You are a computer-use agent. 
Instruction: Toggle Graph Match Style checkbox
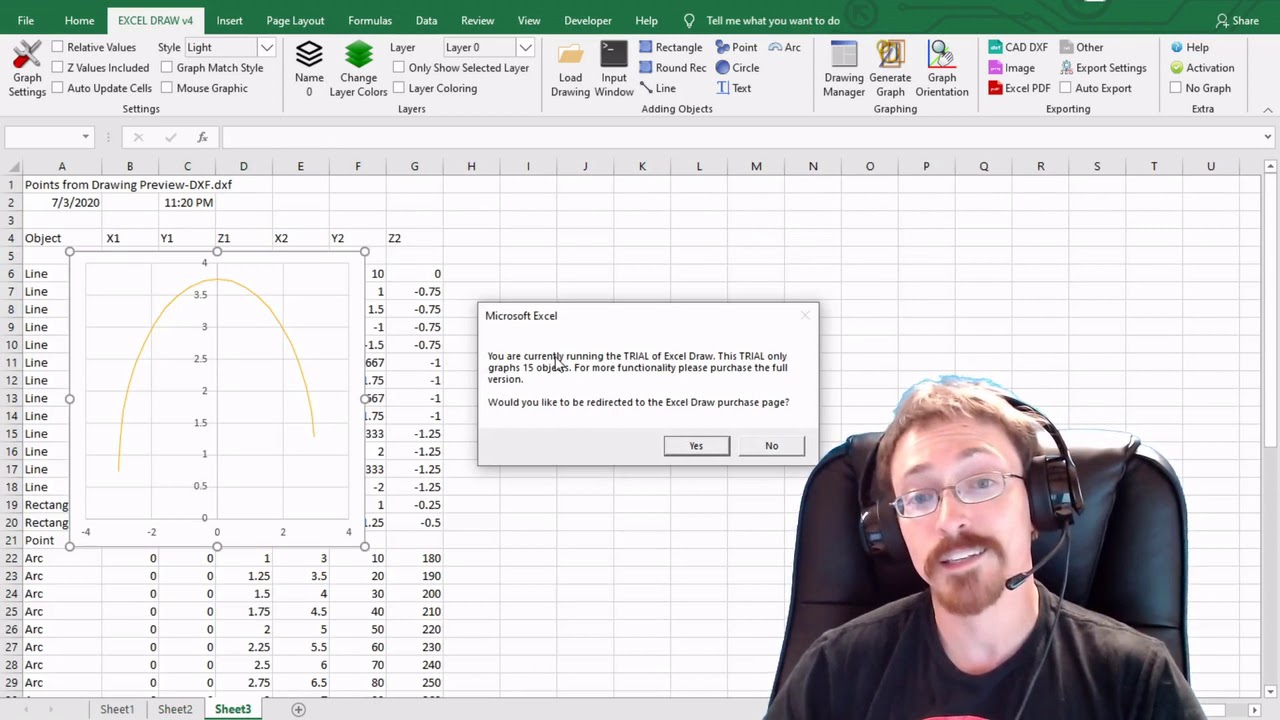pyautogui.click(x=167, y=68)
